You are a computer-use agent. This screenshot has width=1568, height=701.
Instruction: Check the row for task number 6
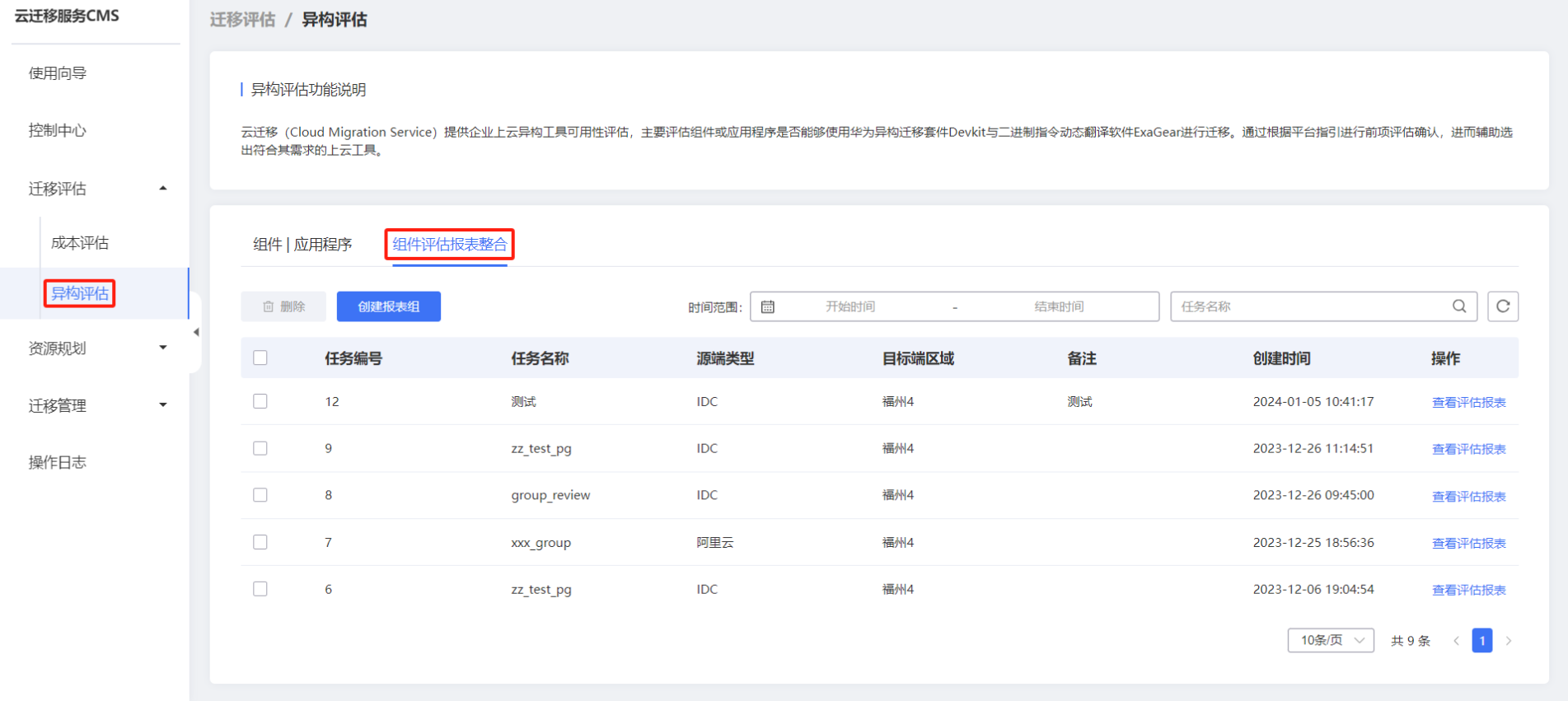pyautogui.click(x=260, y=589)
